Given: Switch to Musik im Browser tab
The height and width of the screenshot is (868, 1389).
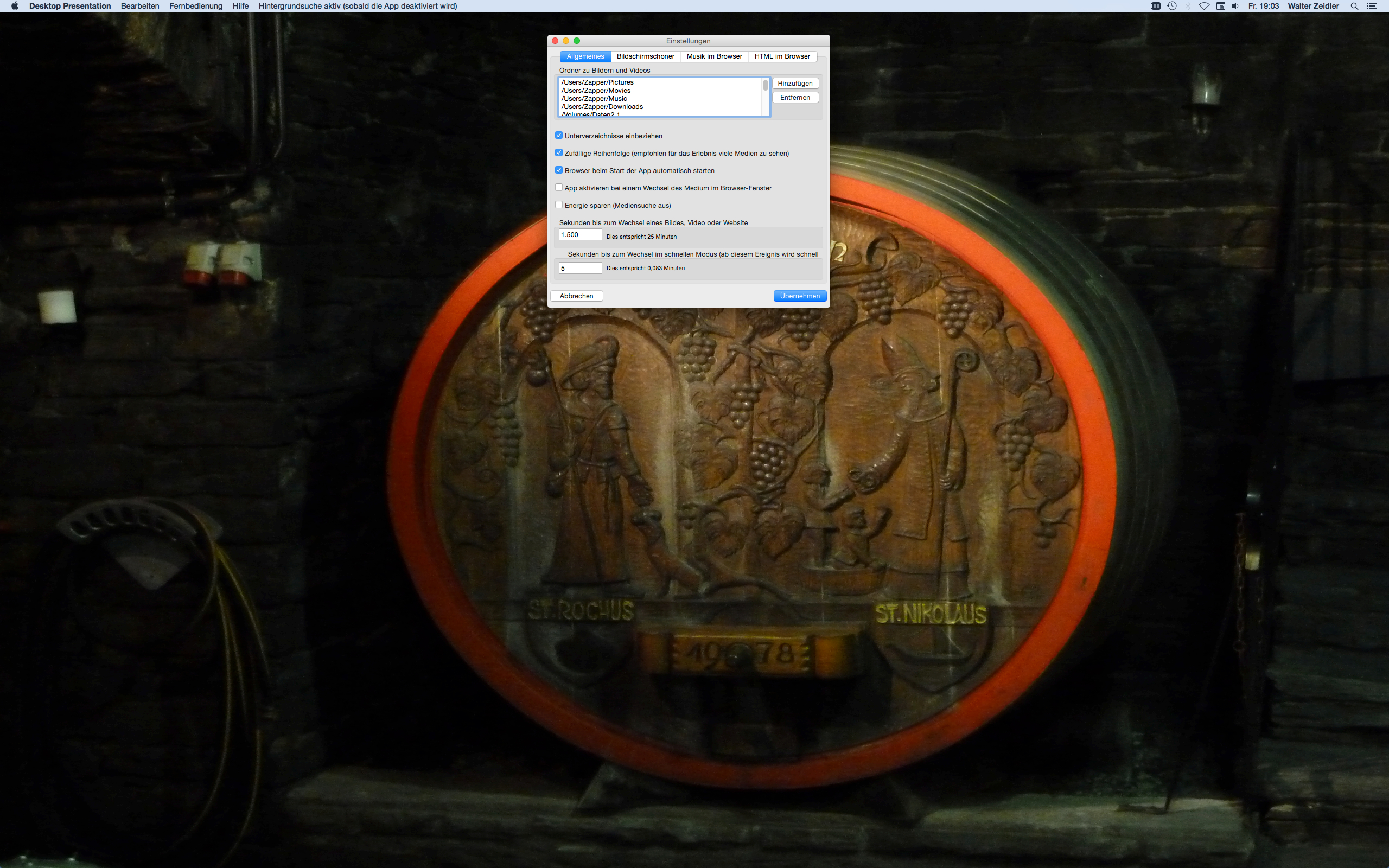Looking at the screenshot, I should pos(714,56).
